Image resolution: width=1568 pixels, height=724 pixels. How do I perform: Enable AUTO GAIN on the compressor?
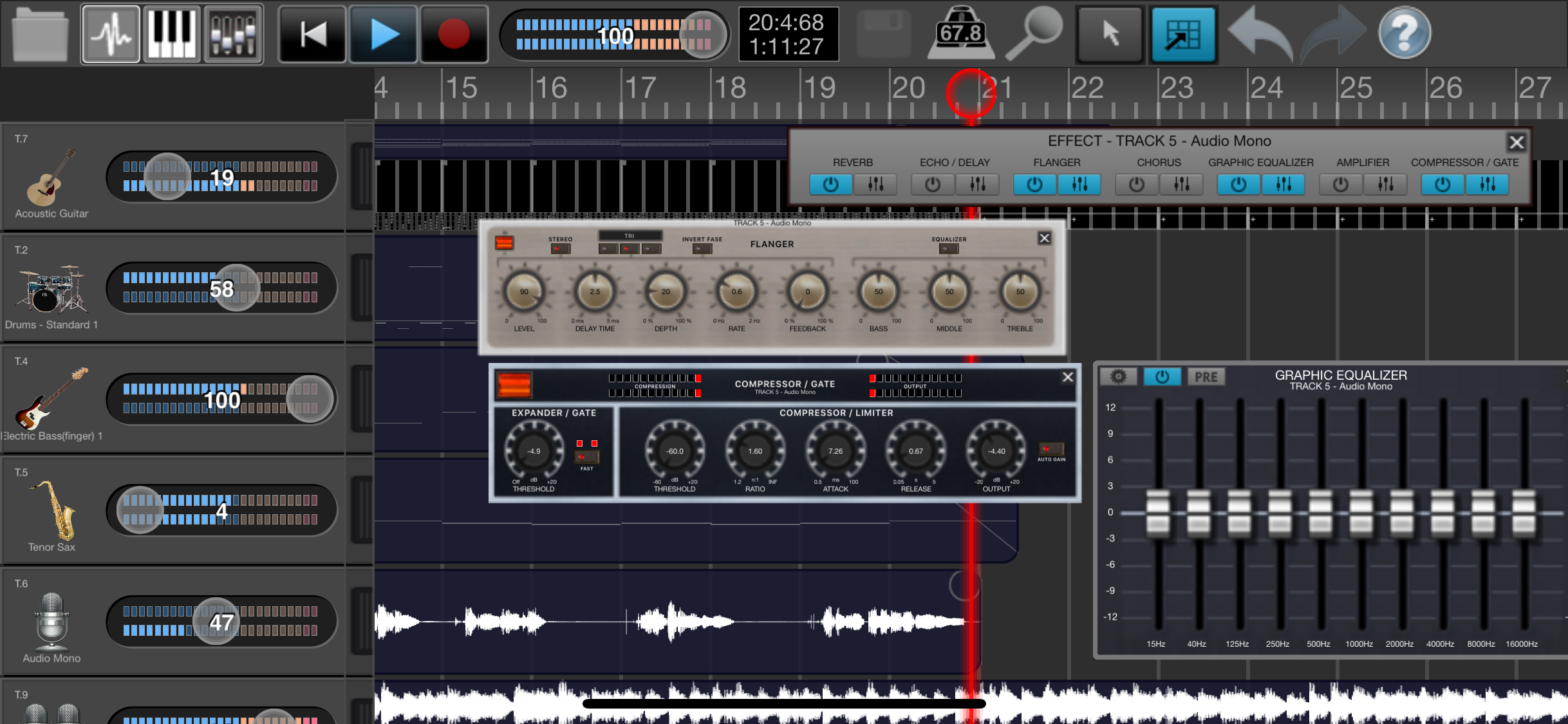click(1051, 450)
